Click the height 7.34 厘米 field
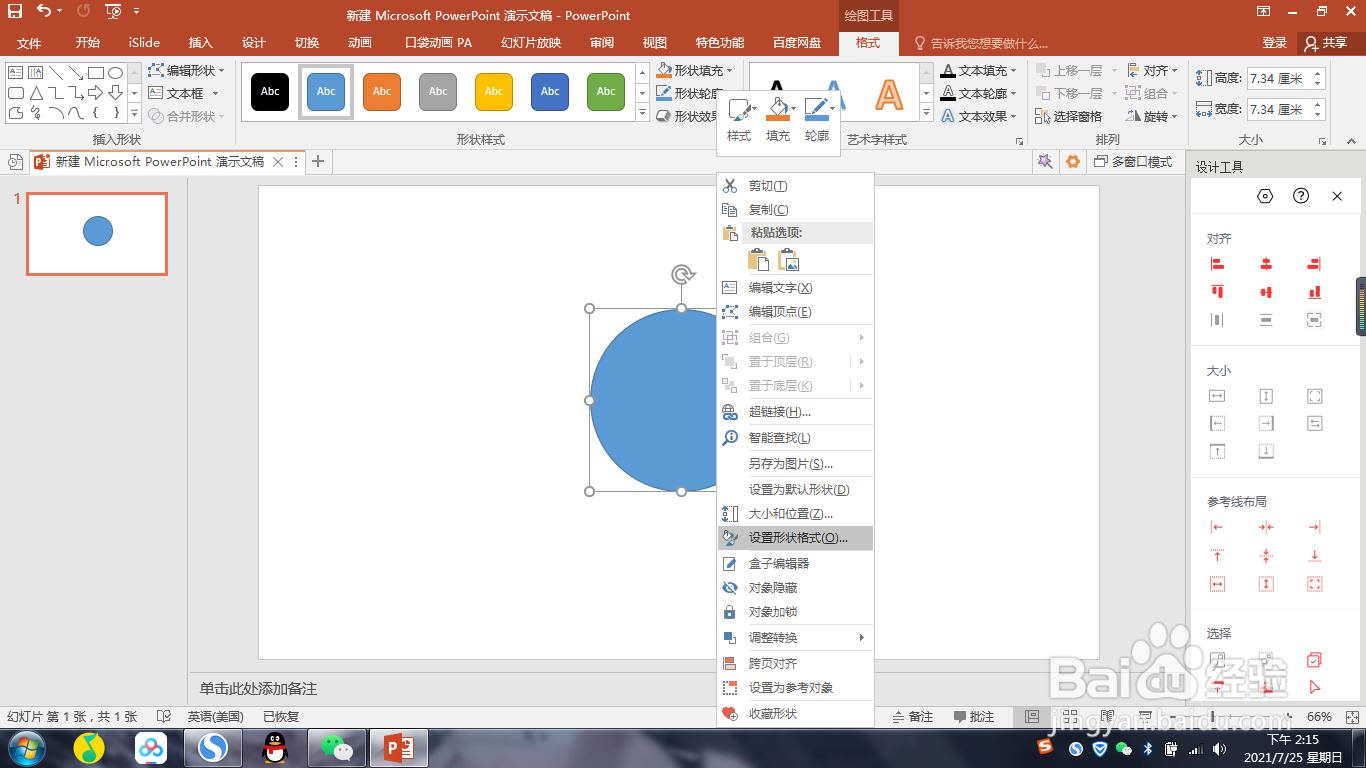 coord(1278,78)
